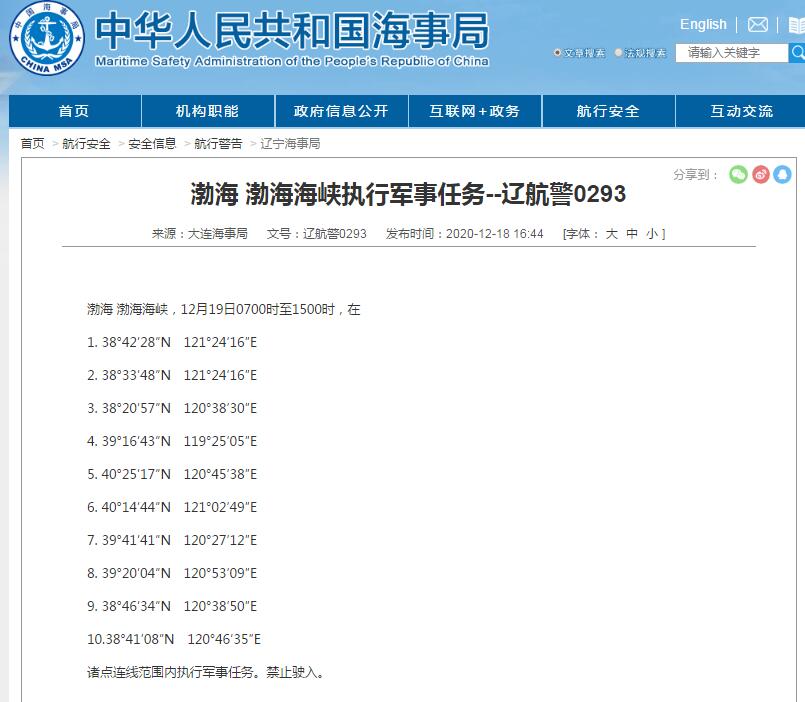Click coordinate 1. 38°42′28″N 121°24′16″E

click(x=172, y=342)
